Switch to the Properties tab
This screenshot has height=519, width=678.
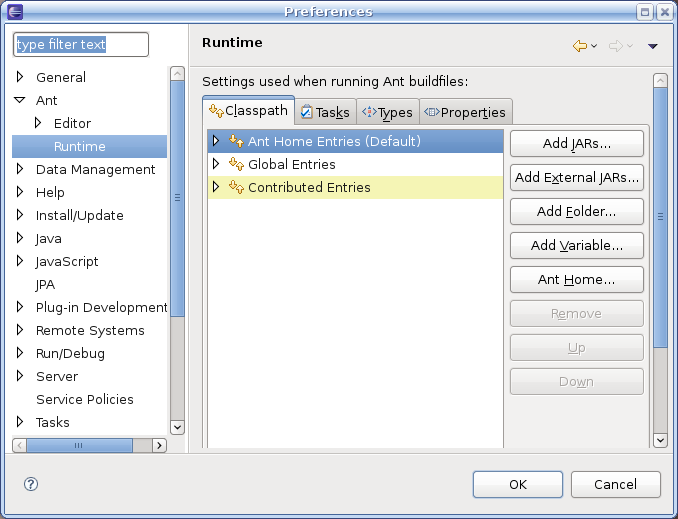(x=466, y=112)
